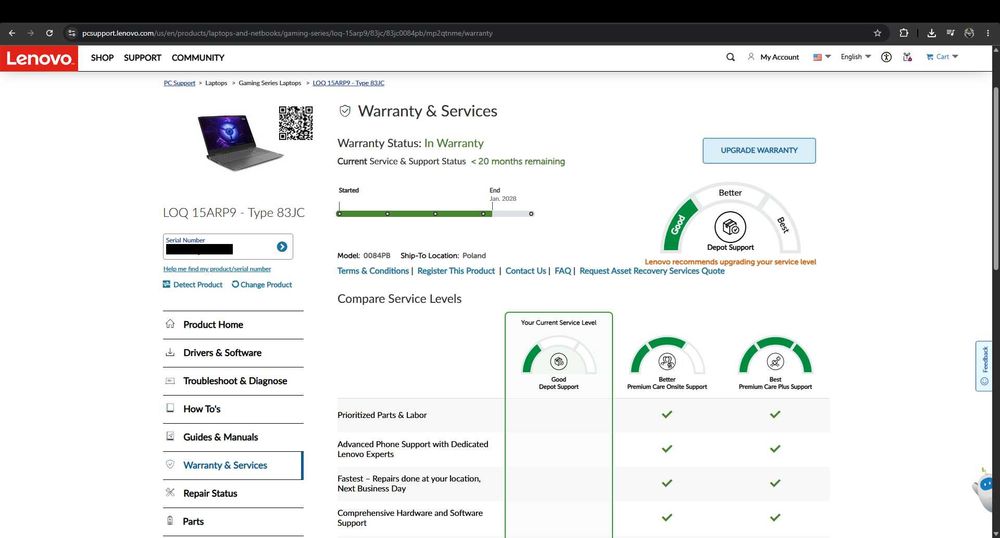The height and width of the screenshot is (538, 1000).
Task: Open Parts section
Action: click(233, 521)
